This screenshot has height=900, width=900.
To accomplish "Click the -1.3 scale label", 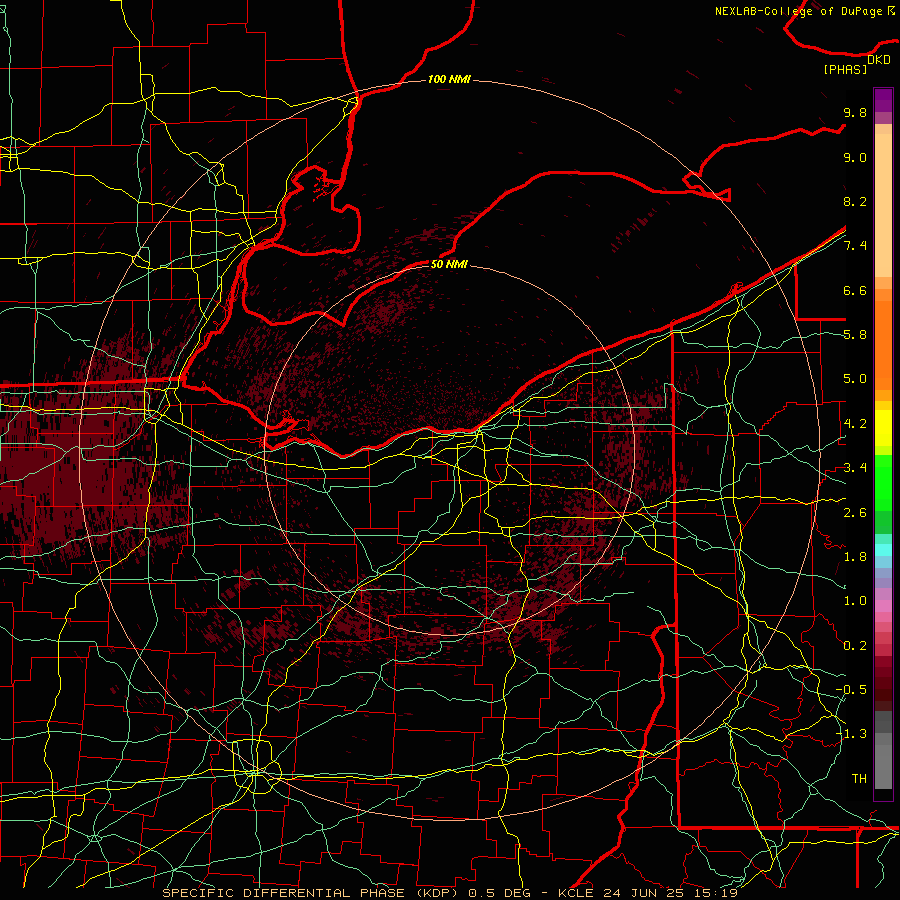I will [851, 734].
